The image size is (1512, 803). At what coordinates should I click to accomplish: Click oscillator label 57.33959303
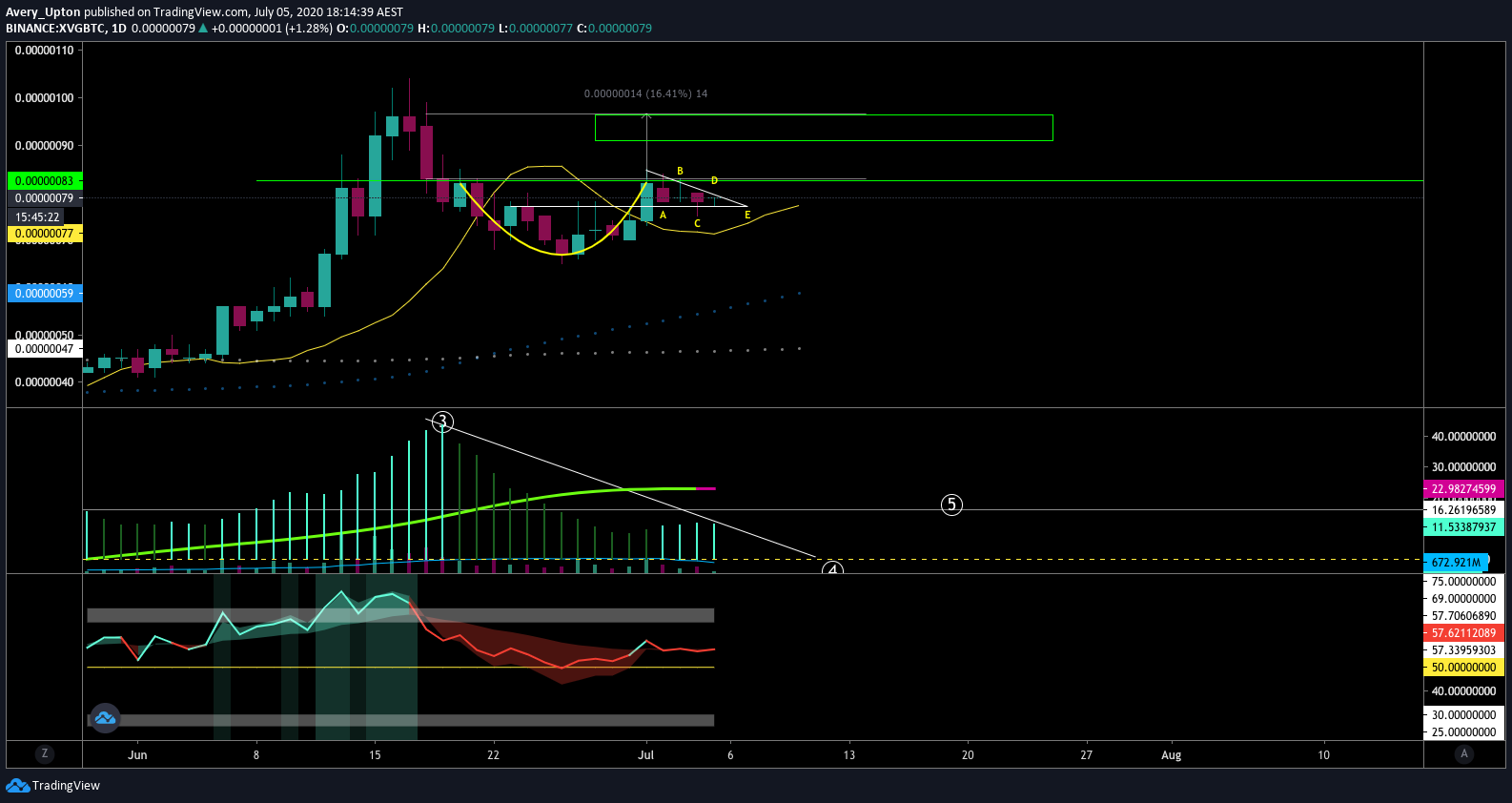pyautogui.click(x=1463, y=650)
